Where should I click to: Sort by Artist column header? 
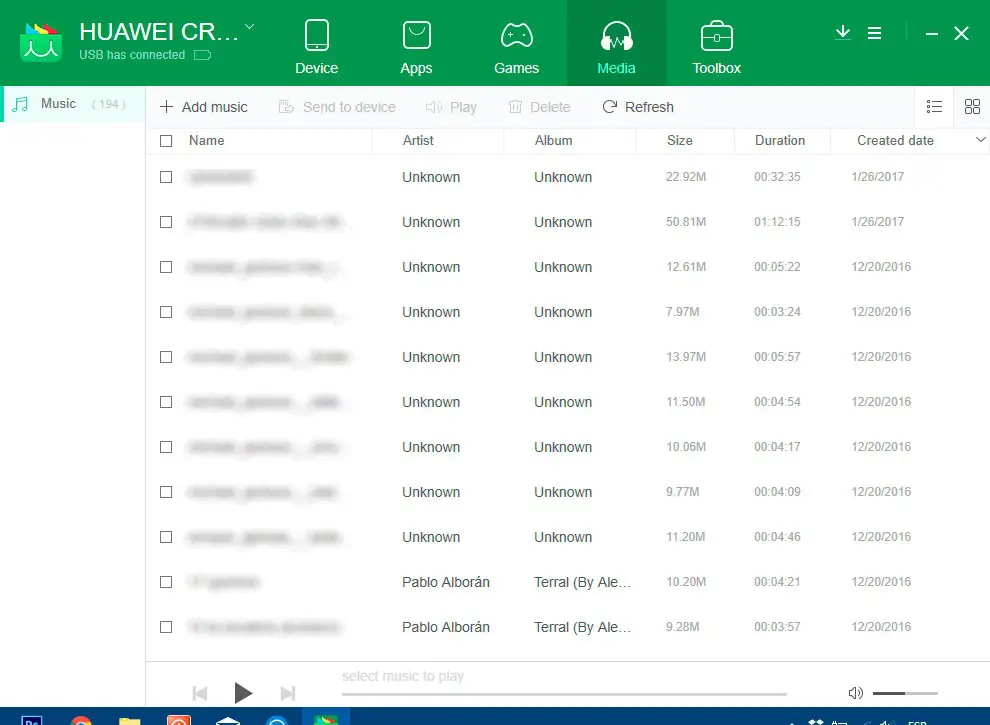[x=418, y=140]
